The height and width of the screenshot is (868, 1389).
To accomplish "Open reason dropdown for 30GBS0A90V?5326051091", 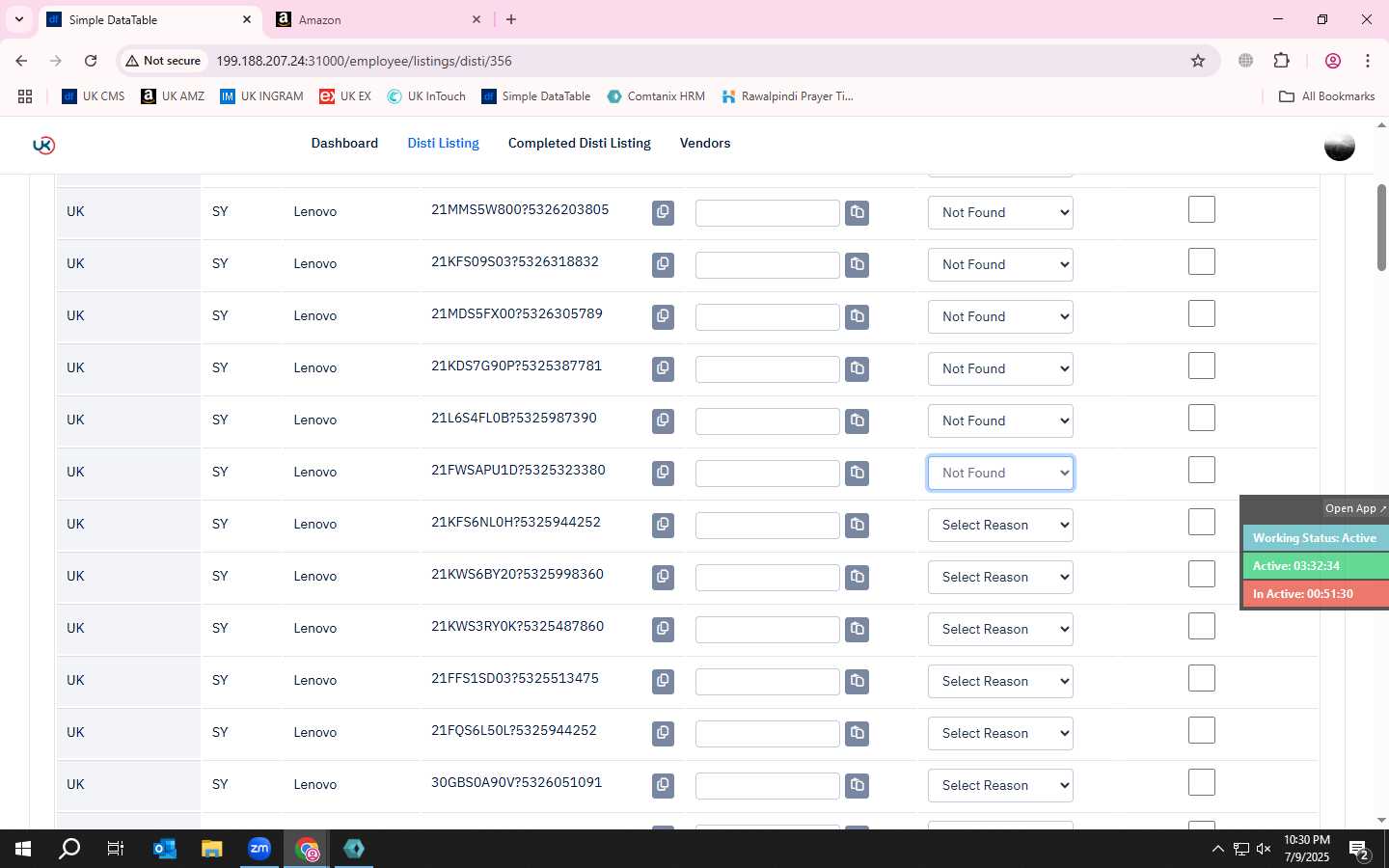I will (x=1000, y=785).
